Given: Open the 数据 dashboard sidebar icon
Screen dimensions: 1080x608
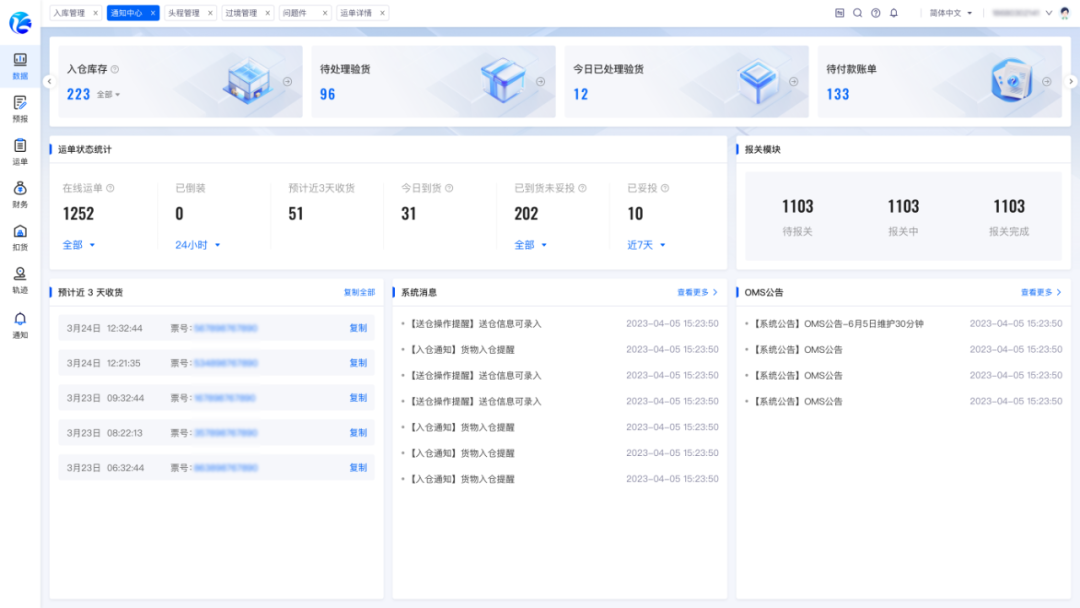Looking at the screenshot, I should (x=20, y=66).
